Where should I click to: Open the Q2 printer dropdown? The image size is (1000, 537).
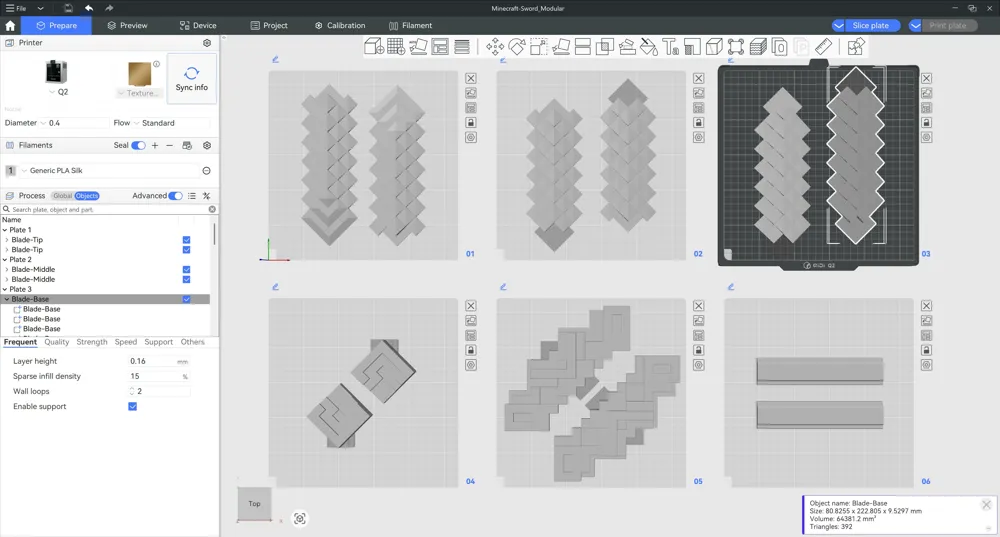[x=58, y=92]
